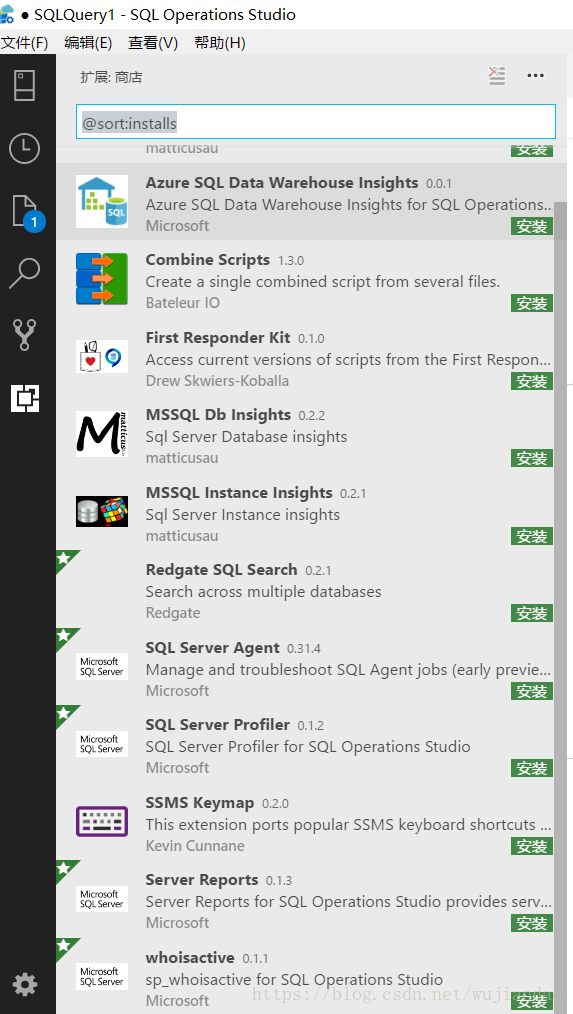Image resolution: width=573 pixels, height=1014 pixels.
Task: Install SSMS Keymap extension
Action: tap(532, 846)
